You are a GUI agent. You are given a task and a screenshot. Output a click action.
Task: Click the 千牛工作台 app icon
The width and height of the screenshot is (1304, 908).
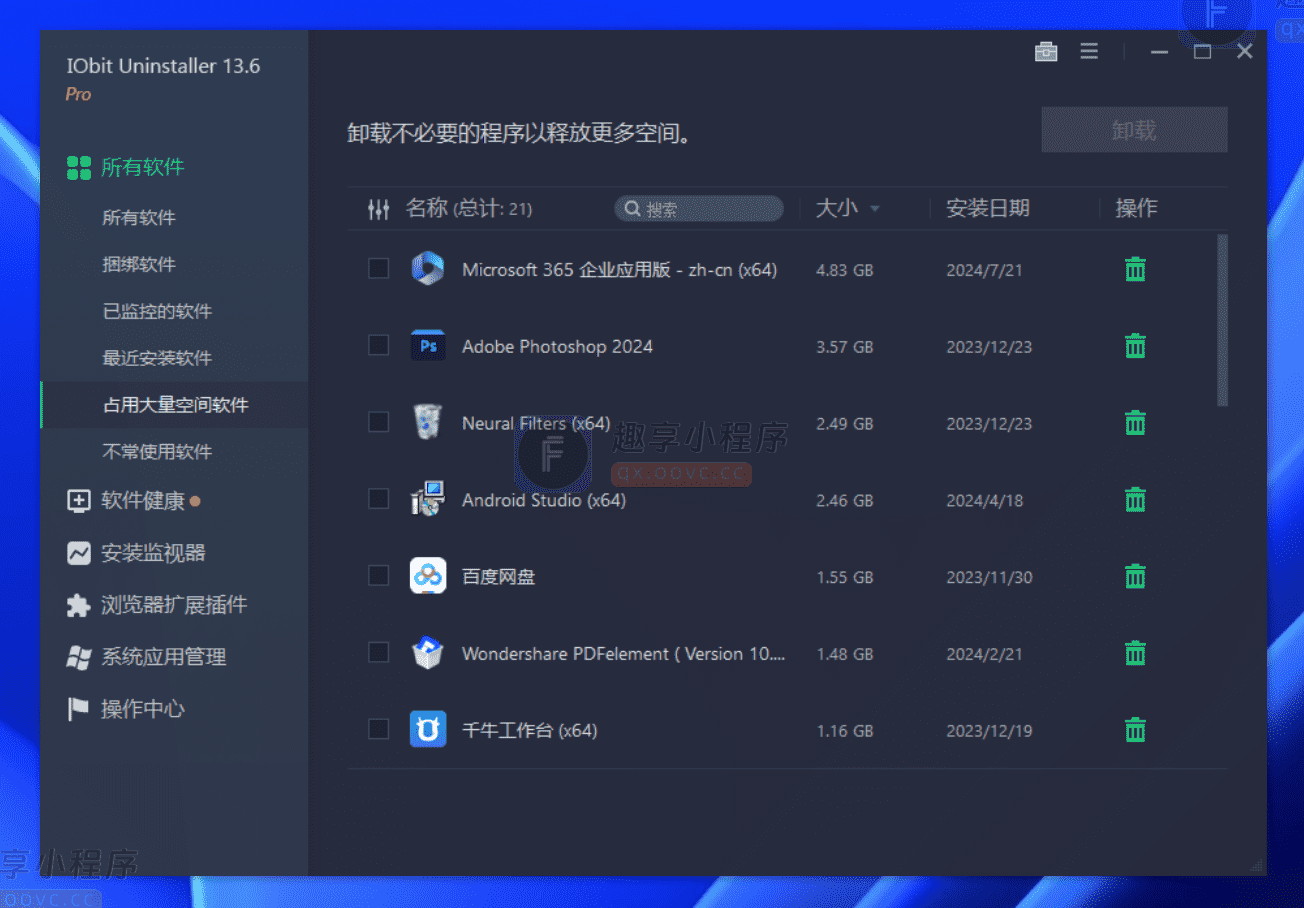pos(428,730)
